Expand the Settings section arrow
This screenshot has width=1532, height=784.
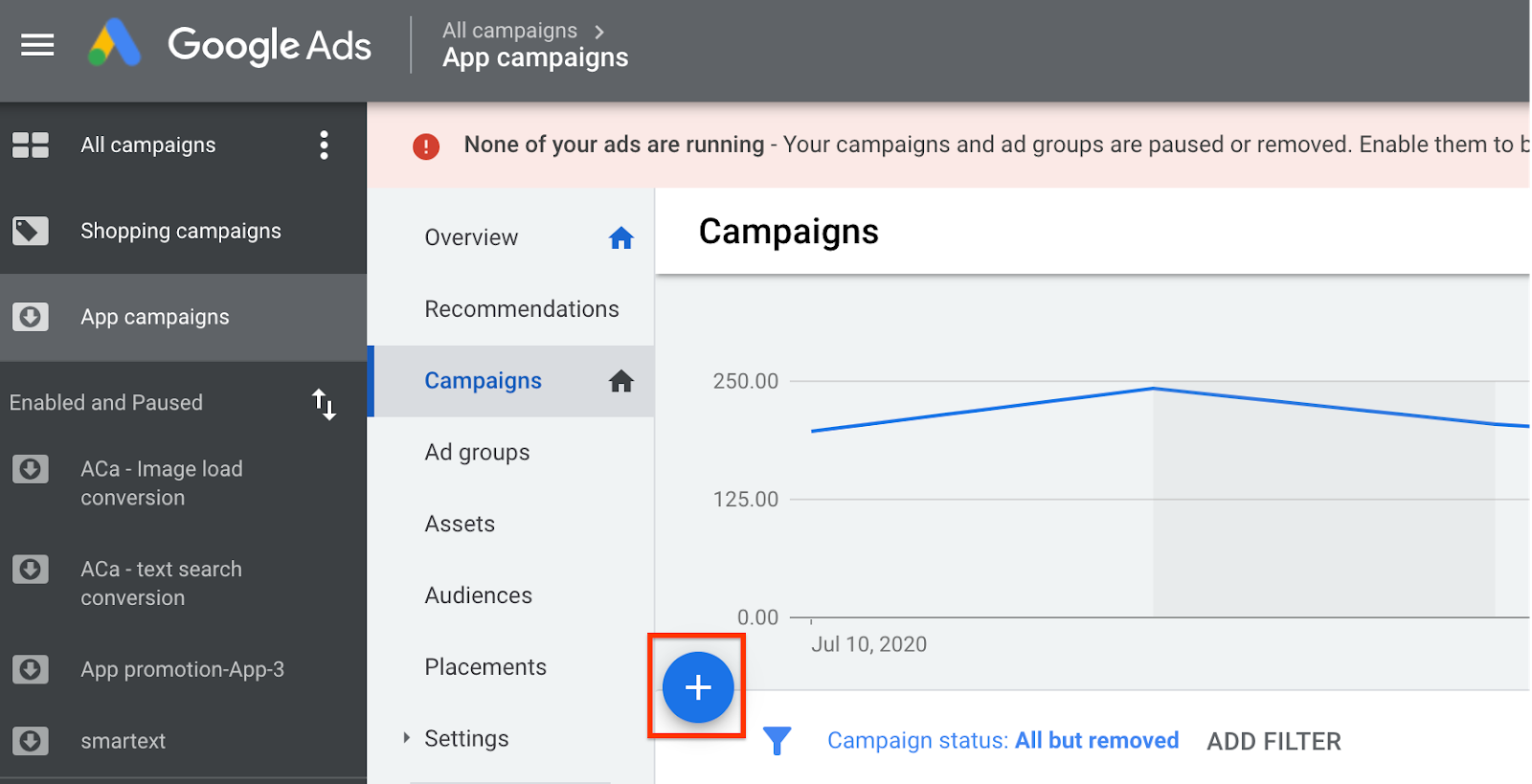pyautogui.click(x=407, y=738)
